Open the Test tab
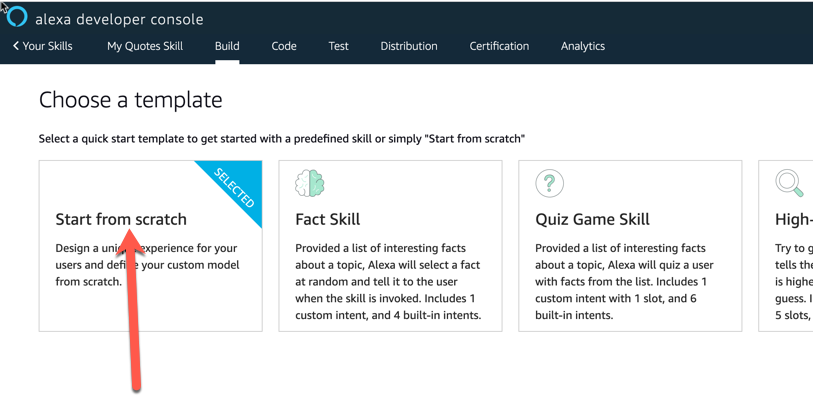The width and height of the screenshot is (813, 404). coord(339,46)
